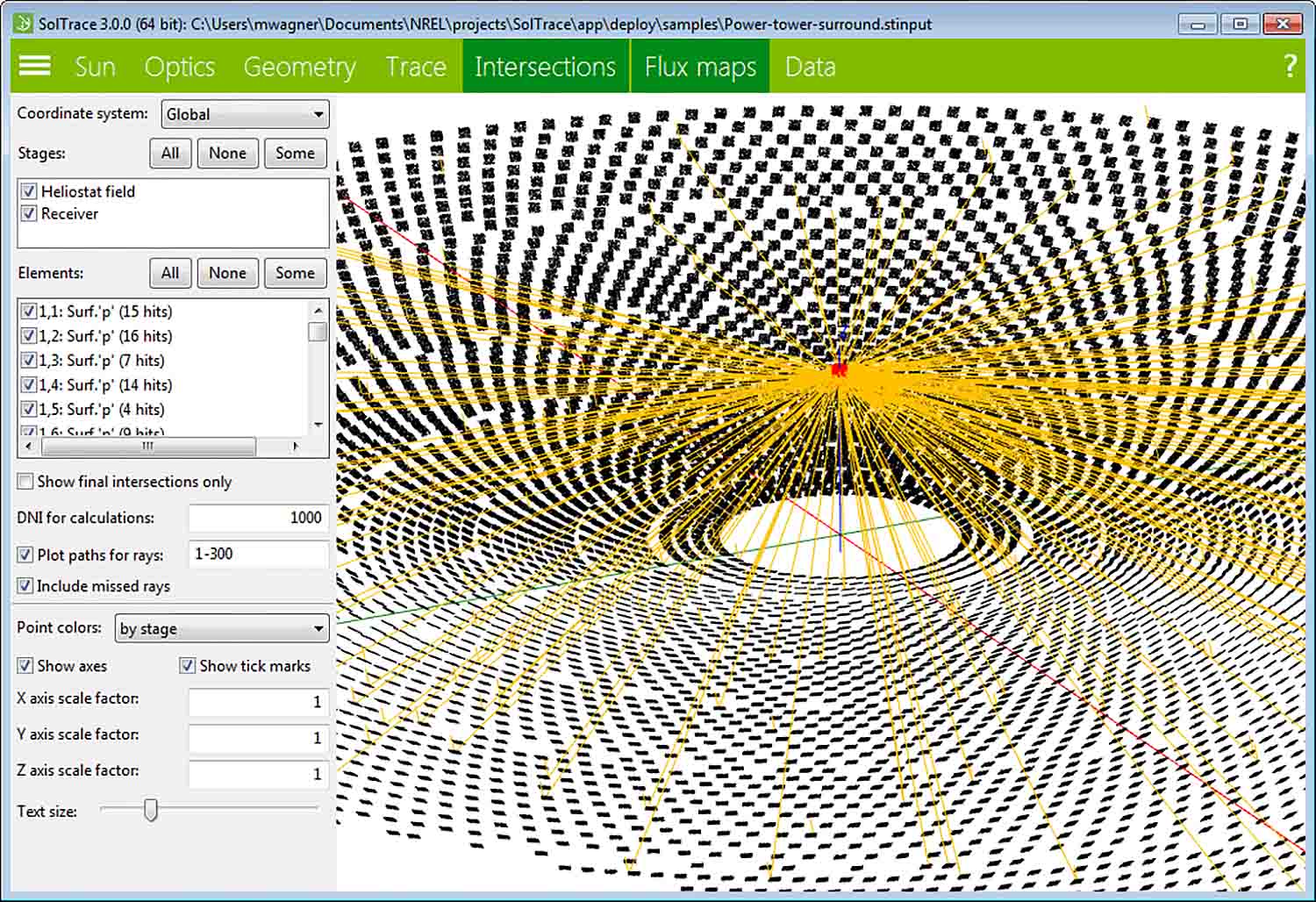Adjust the Text size slider
This screenshot has width=1316, height=902.
coord(149,811)
